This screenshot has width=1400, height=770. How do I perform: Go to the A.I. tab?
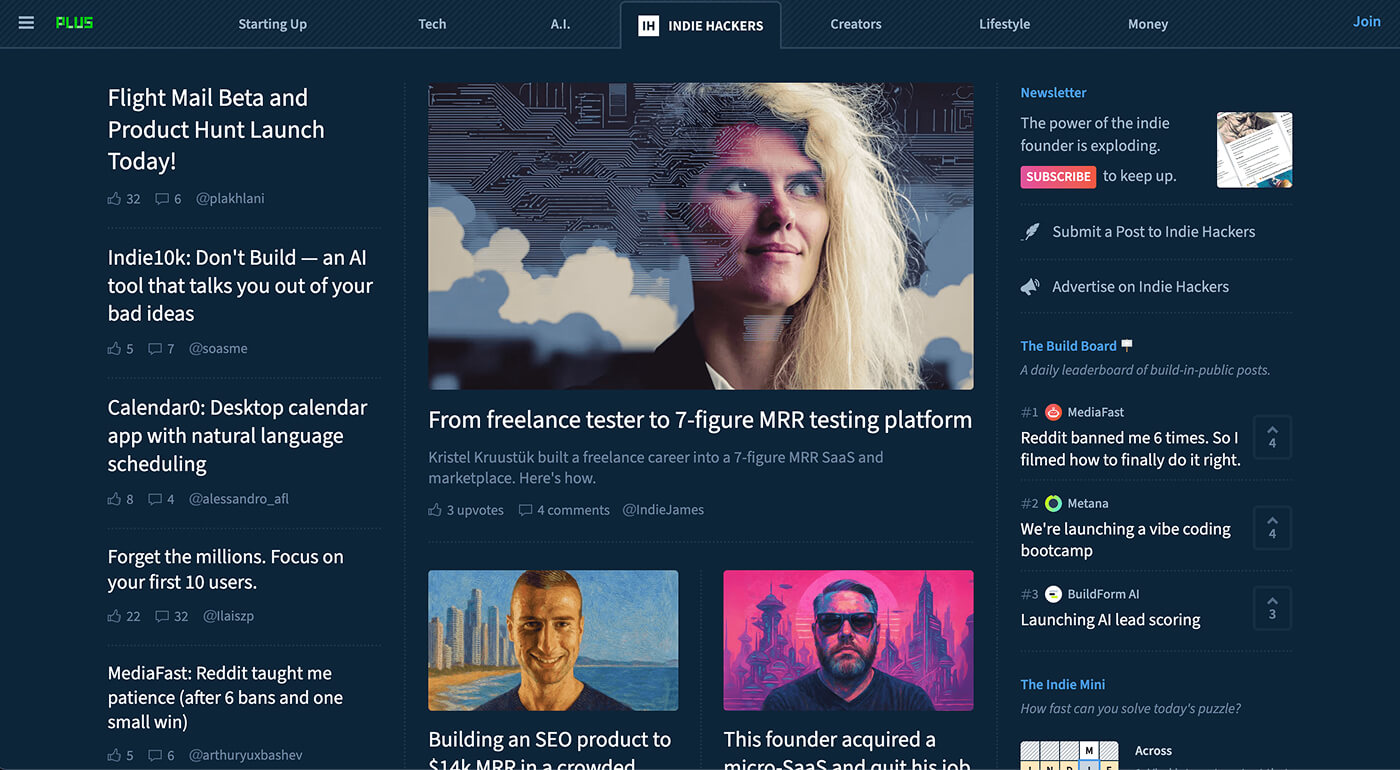(560, 24)
